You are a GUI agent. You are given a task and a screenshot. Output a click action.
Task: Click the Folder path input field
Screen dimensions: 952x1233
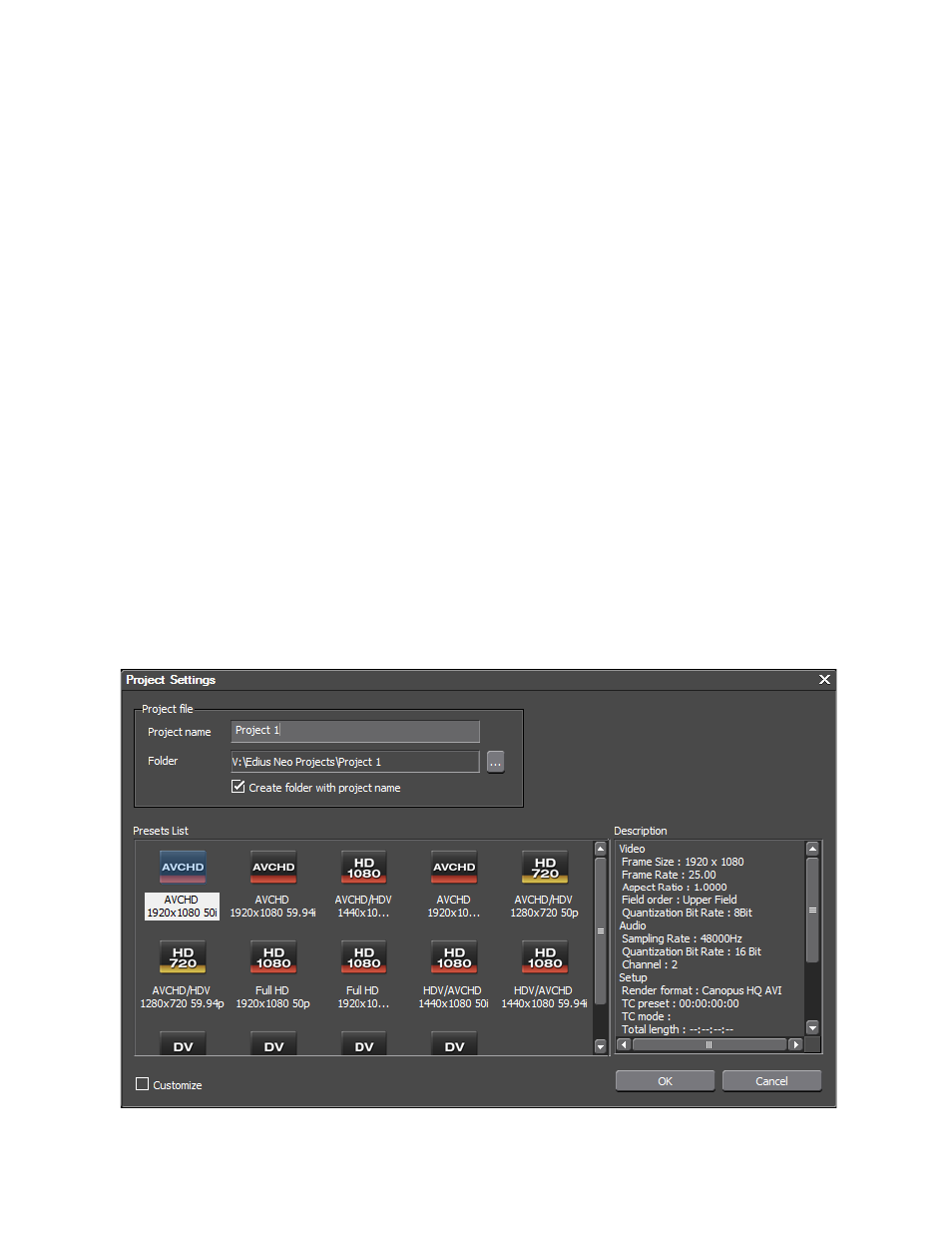tap(355, 762)
